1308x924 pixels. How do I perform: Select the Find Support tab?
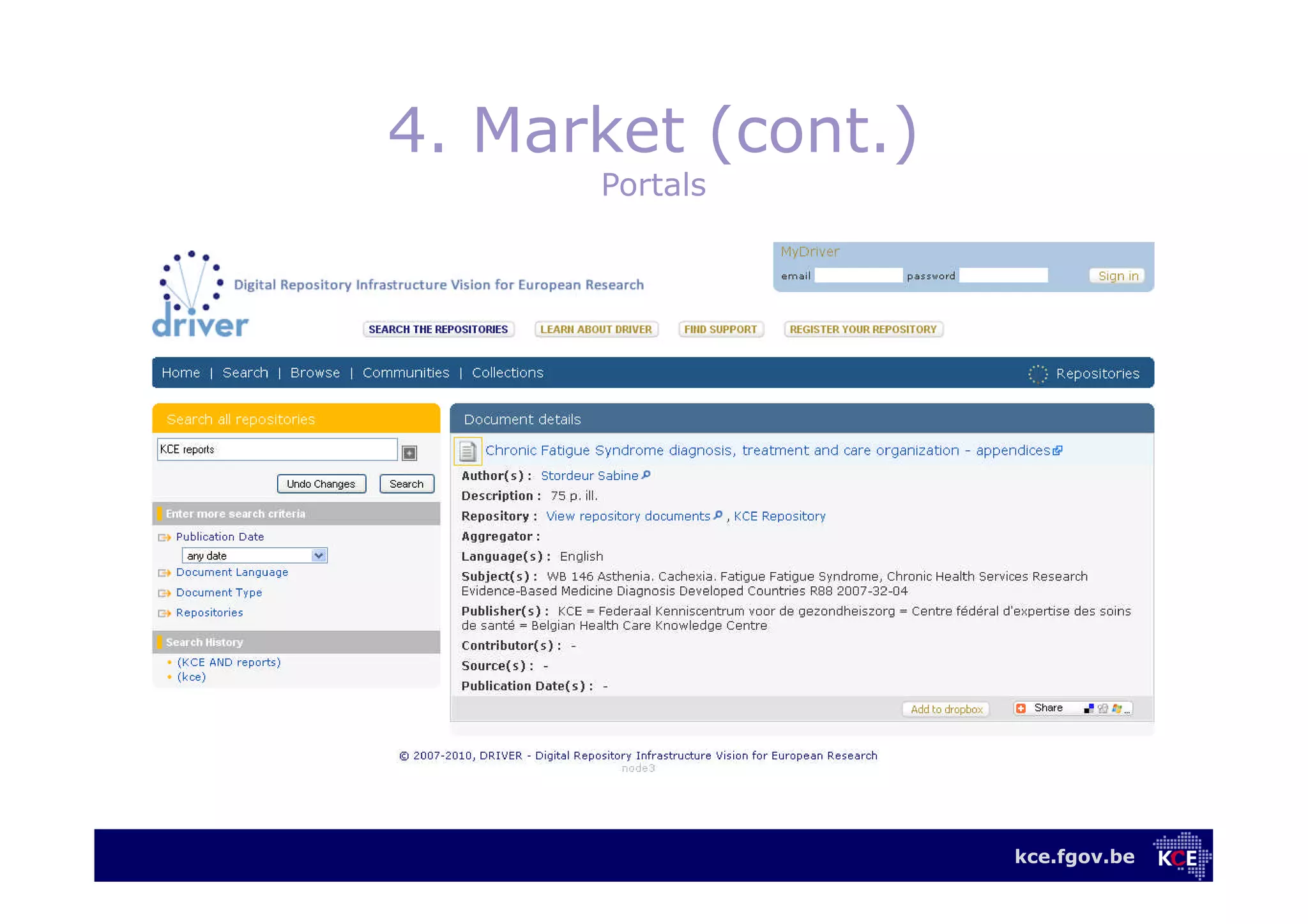click(x=720, y=329)
